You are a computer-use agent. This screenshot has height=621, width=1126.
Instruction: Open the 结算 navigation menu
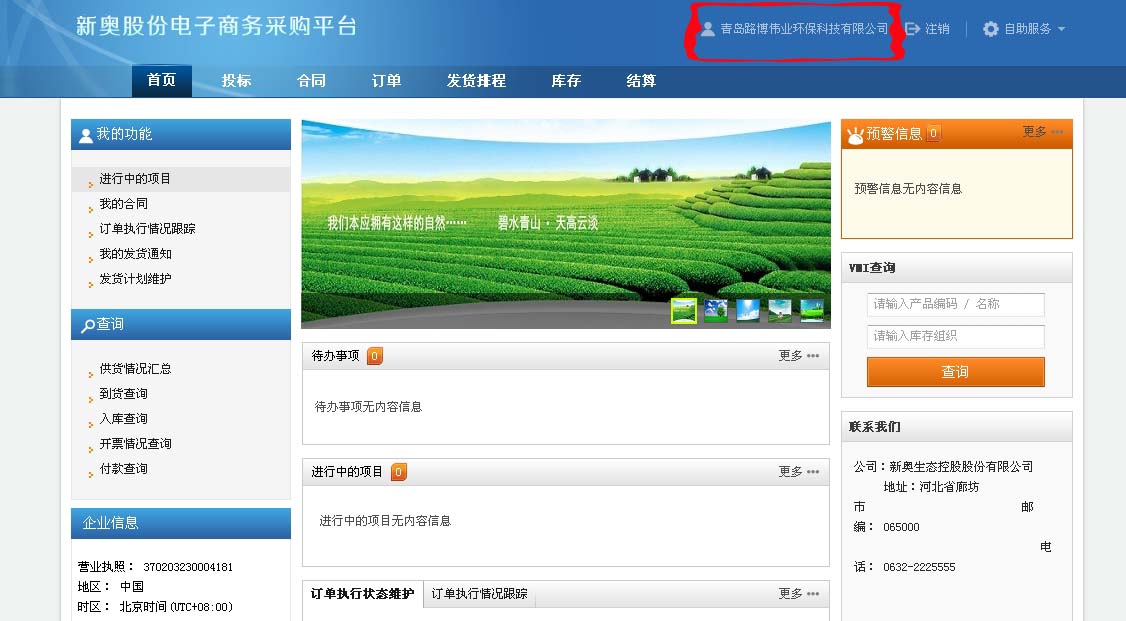tap(641, 81)
